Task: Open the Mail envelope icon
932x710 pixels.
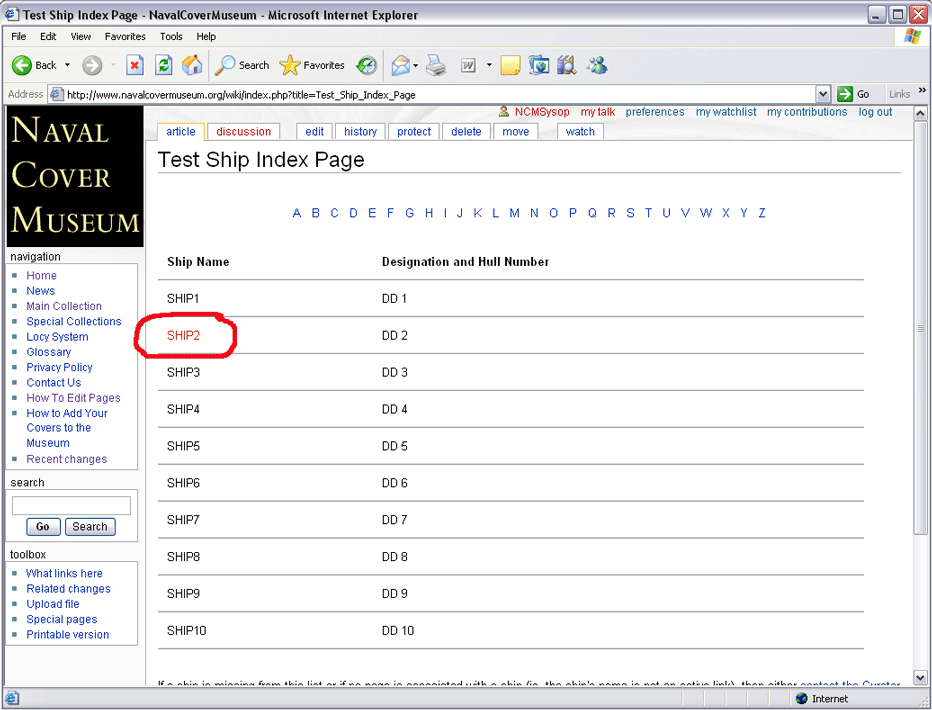Action: [400, 65]
